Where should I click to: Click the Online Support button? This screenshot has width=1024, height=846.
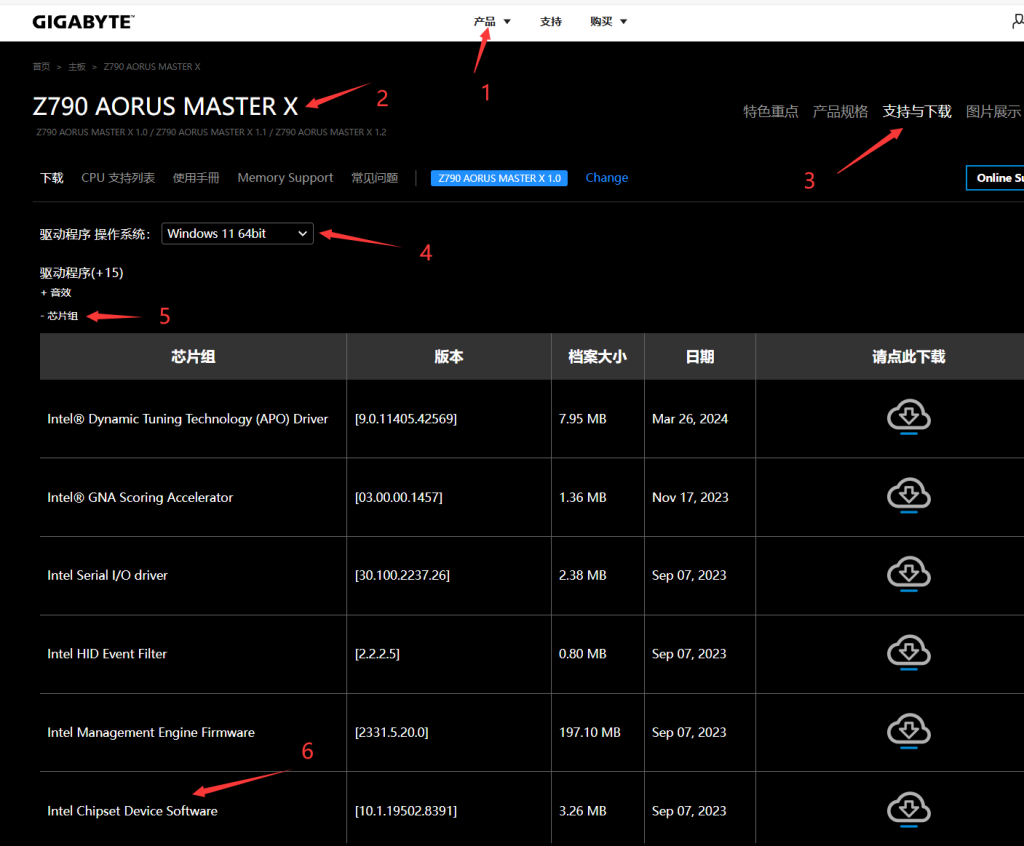pos(995,178)
